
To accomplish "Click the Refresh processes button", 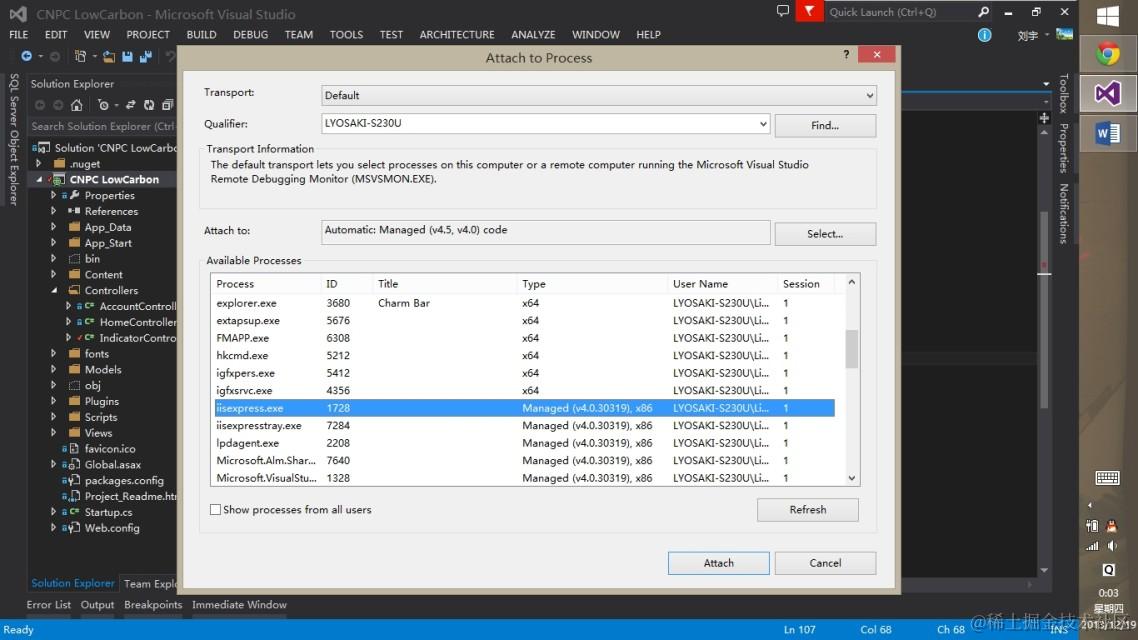I will pyautogui.click(x=808, y=509).
